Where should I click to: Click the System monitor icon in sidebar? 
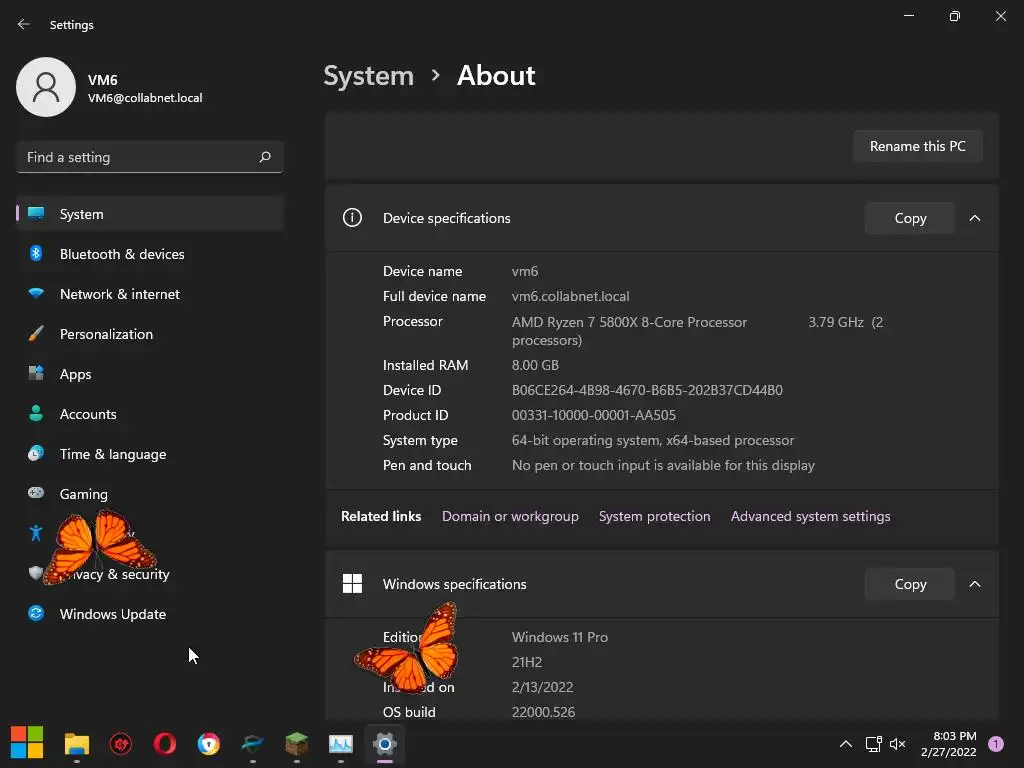[36, 214]
